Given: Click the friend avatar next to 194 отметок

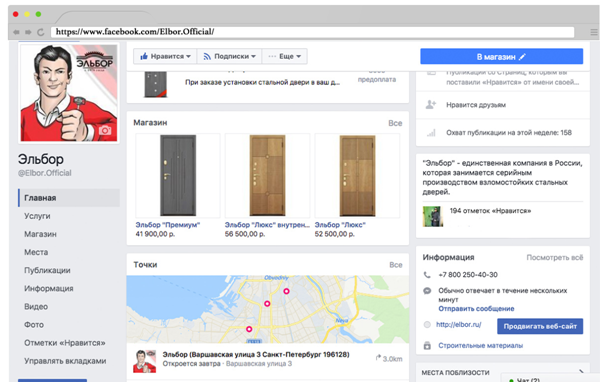Looking at the screenshot, I should (x=433, y=216).
